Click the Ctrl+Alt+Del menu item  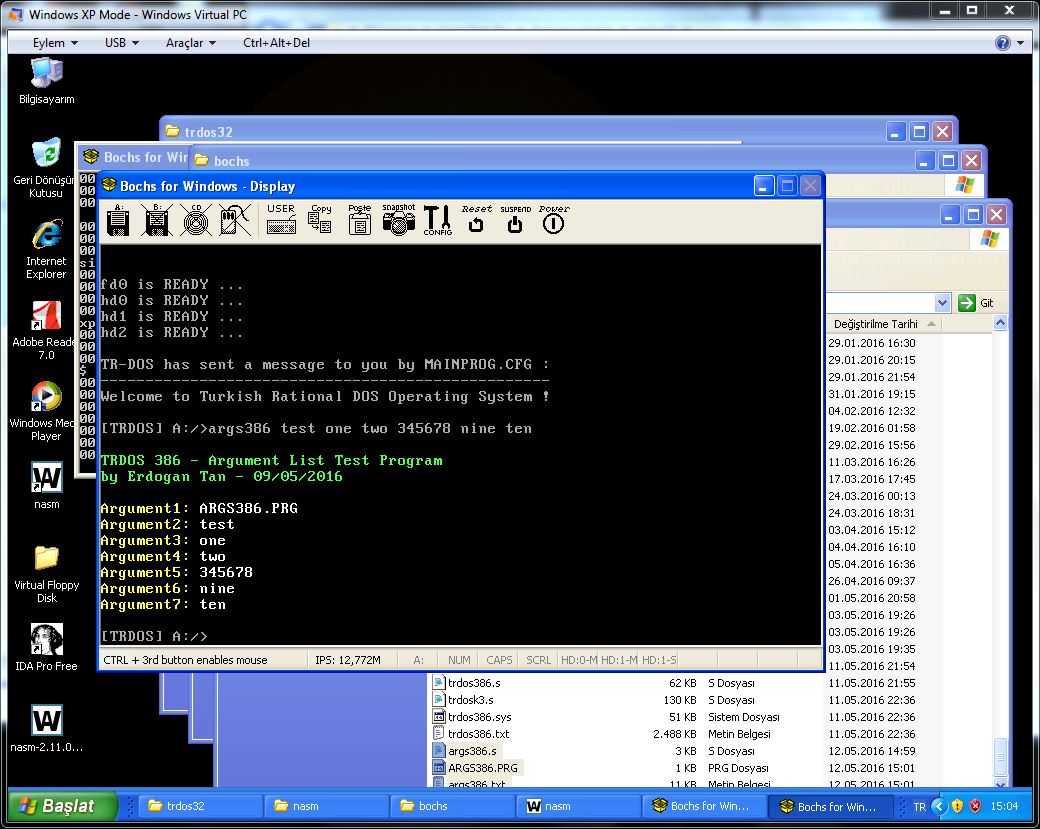tap(276, 43)
